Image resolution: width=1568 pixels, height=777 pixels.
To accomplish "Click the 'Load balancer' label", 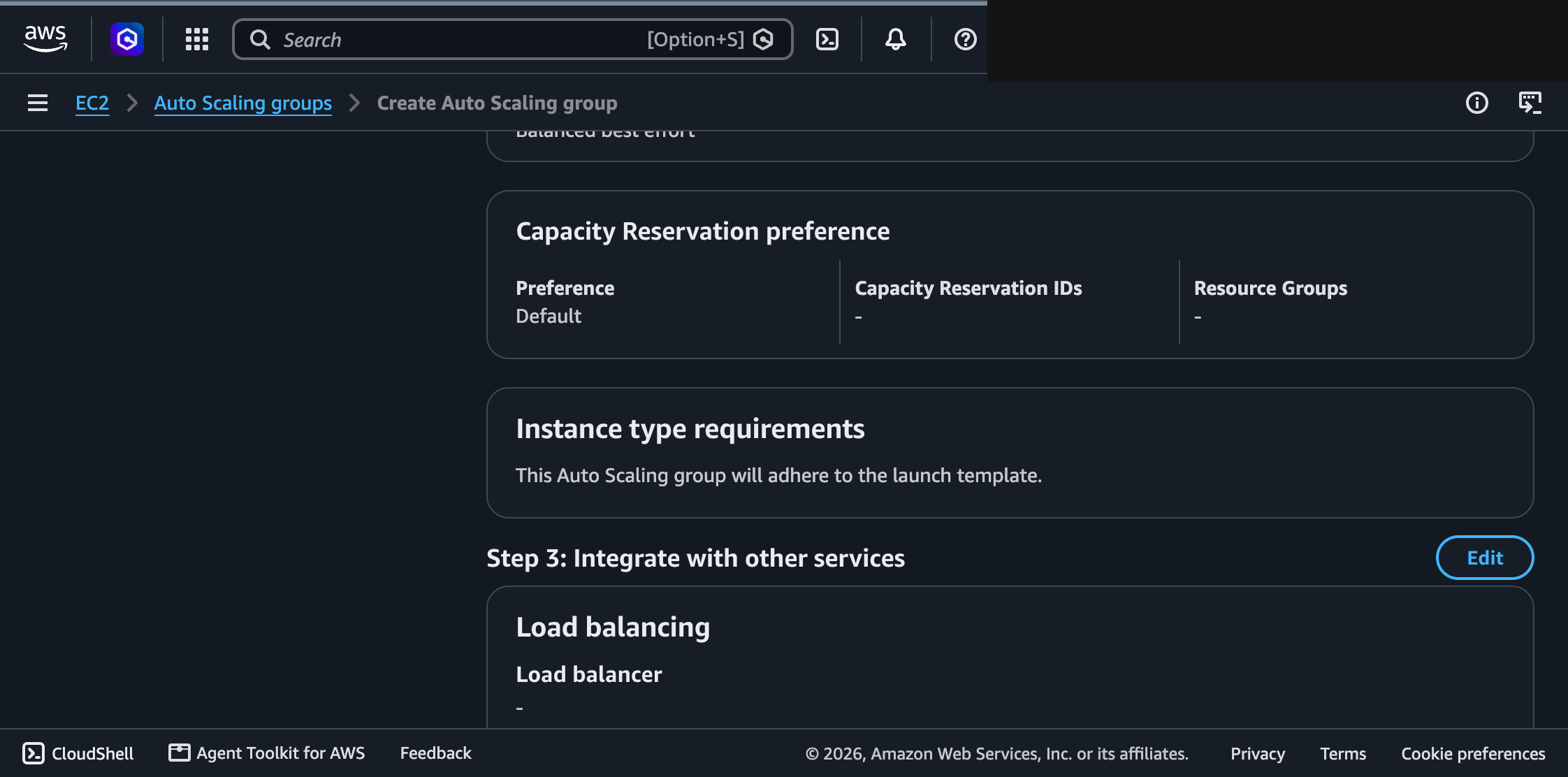I will pos(589,674).
